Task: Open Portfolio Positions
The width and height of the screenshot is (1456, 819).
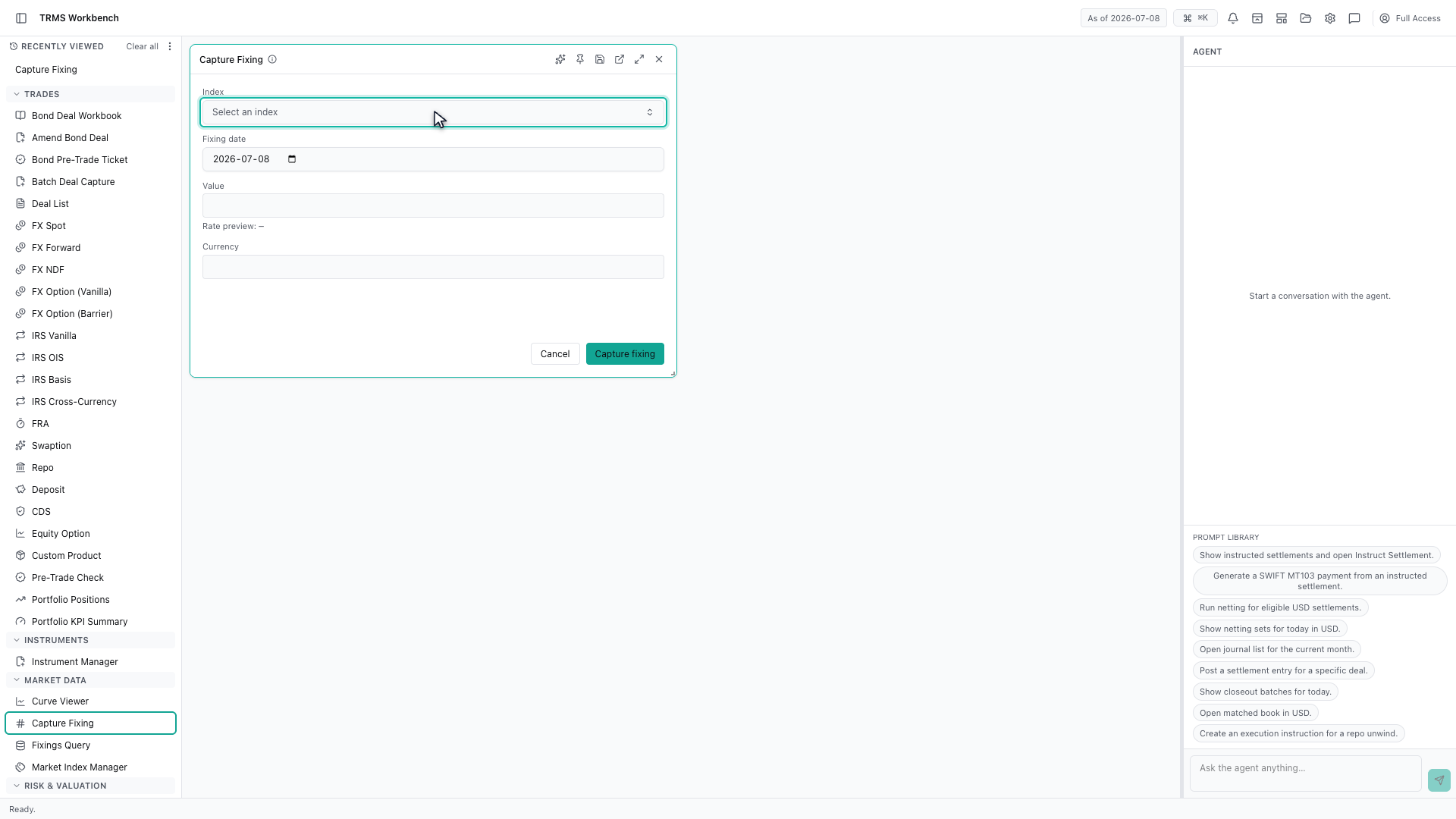Action: [x=90, y=600]
